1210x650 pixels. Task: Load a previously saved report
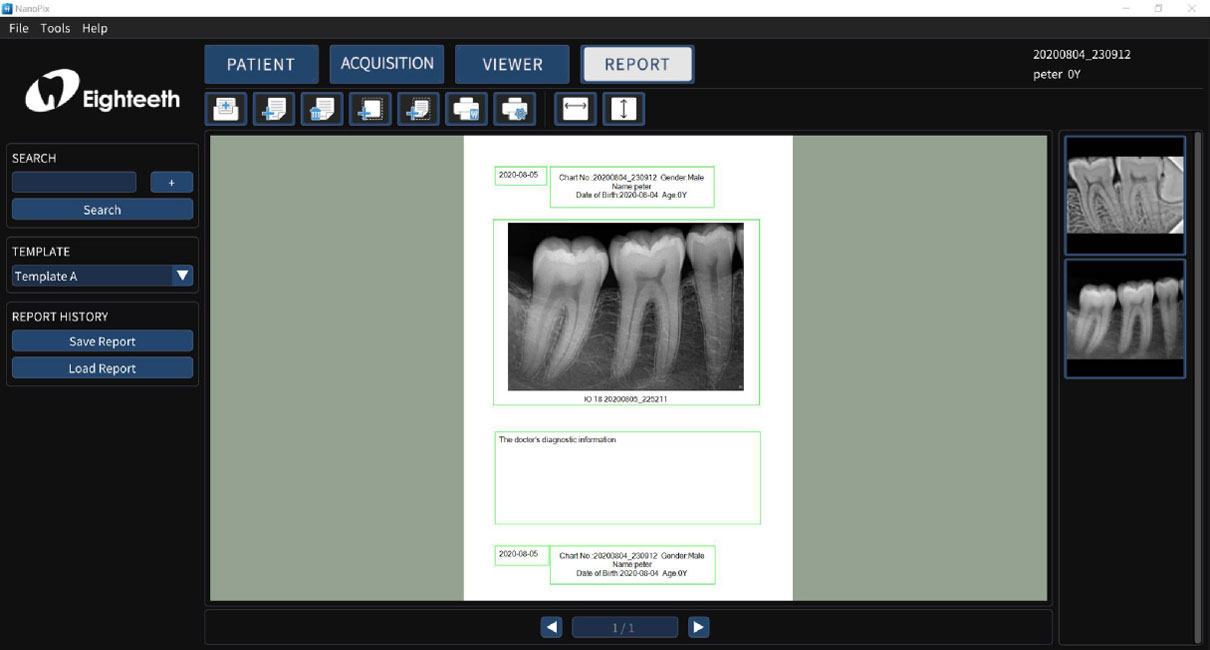click(102, 367)
